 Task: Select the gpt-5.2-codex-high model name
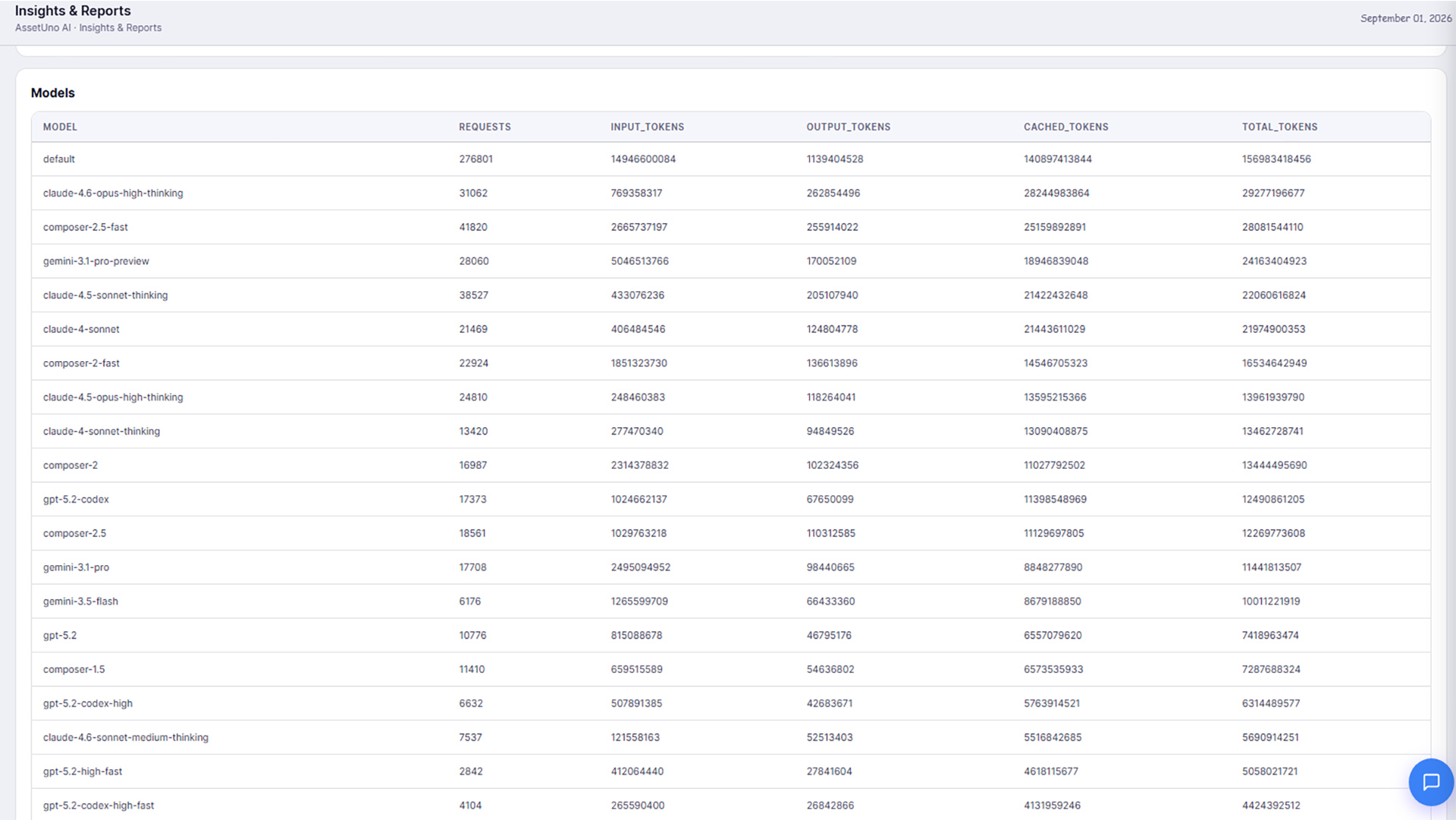88,704
